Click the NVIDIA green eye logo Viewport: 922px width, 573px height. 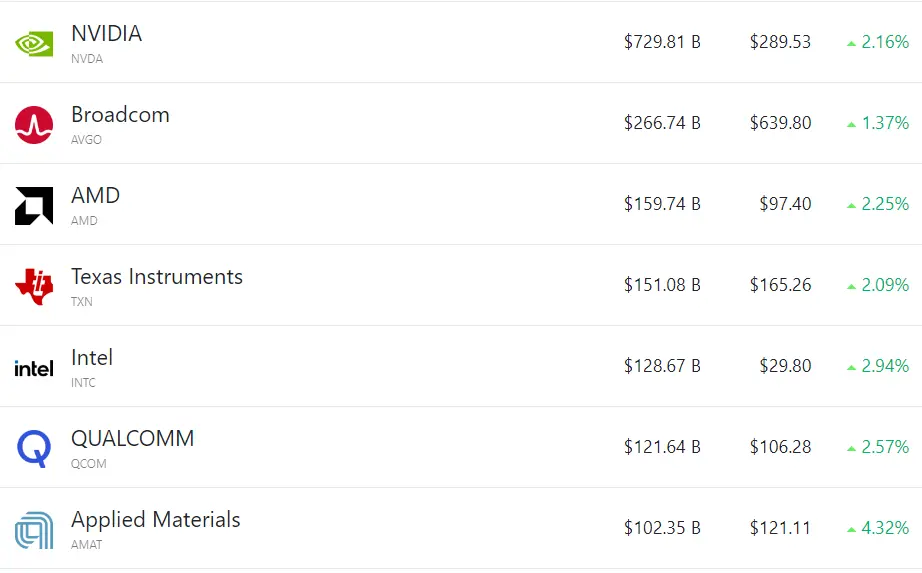(34, 44)
